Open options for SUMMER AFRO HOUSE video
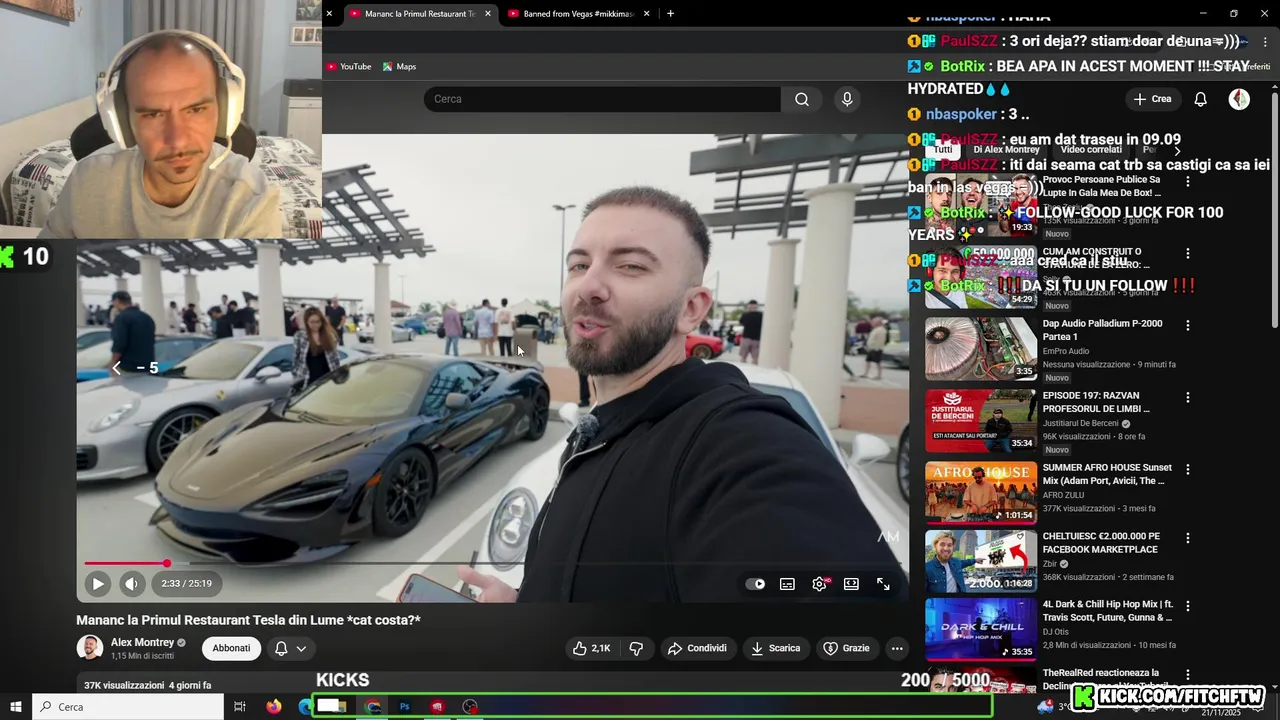Screen dimensions: 1280x720 click(1188, 469)
